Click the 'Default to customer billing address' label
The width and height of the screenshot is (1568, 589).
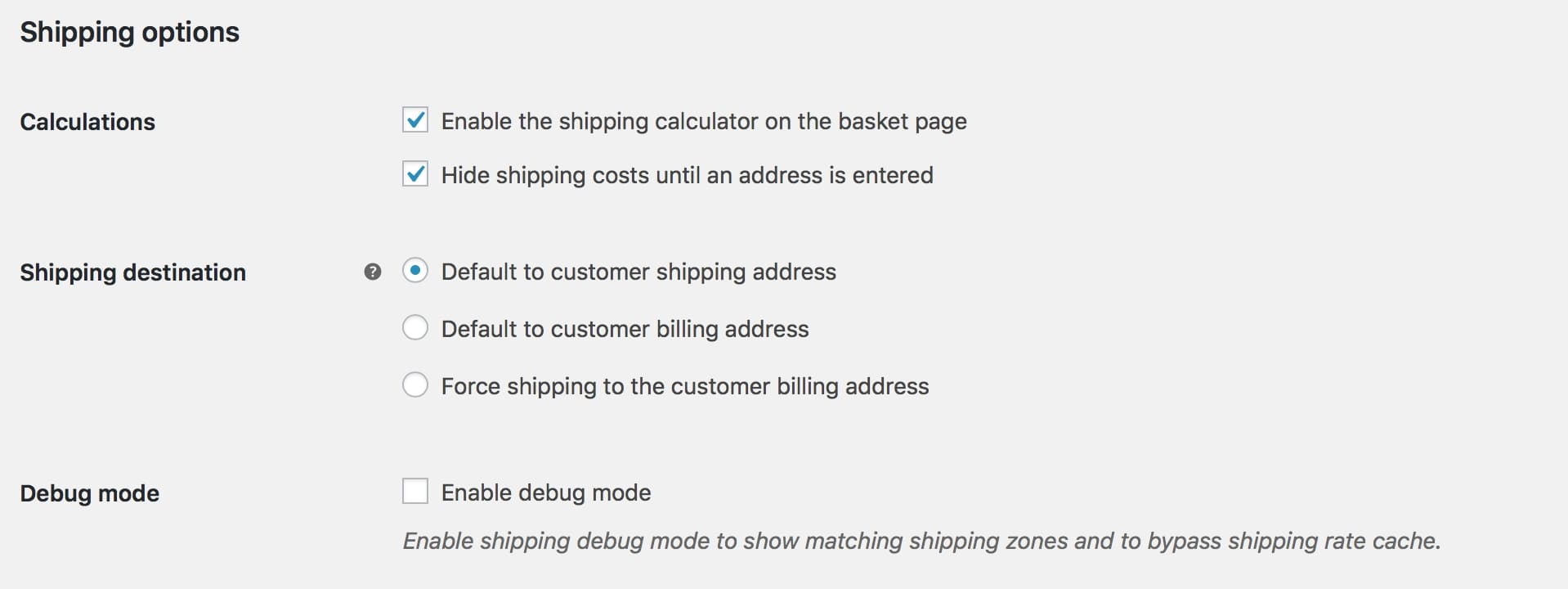625,329
